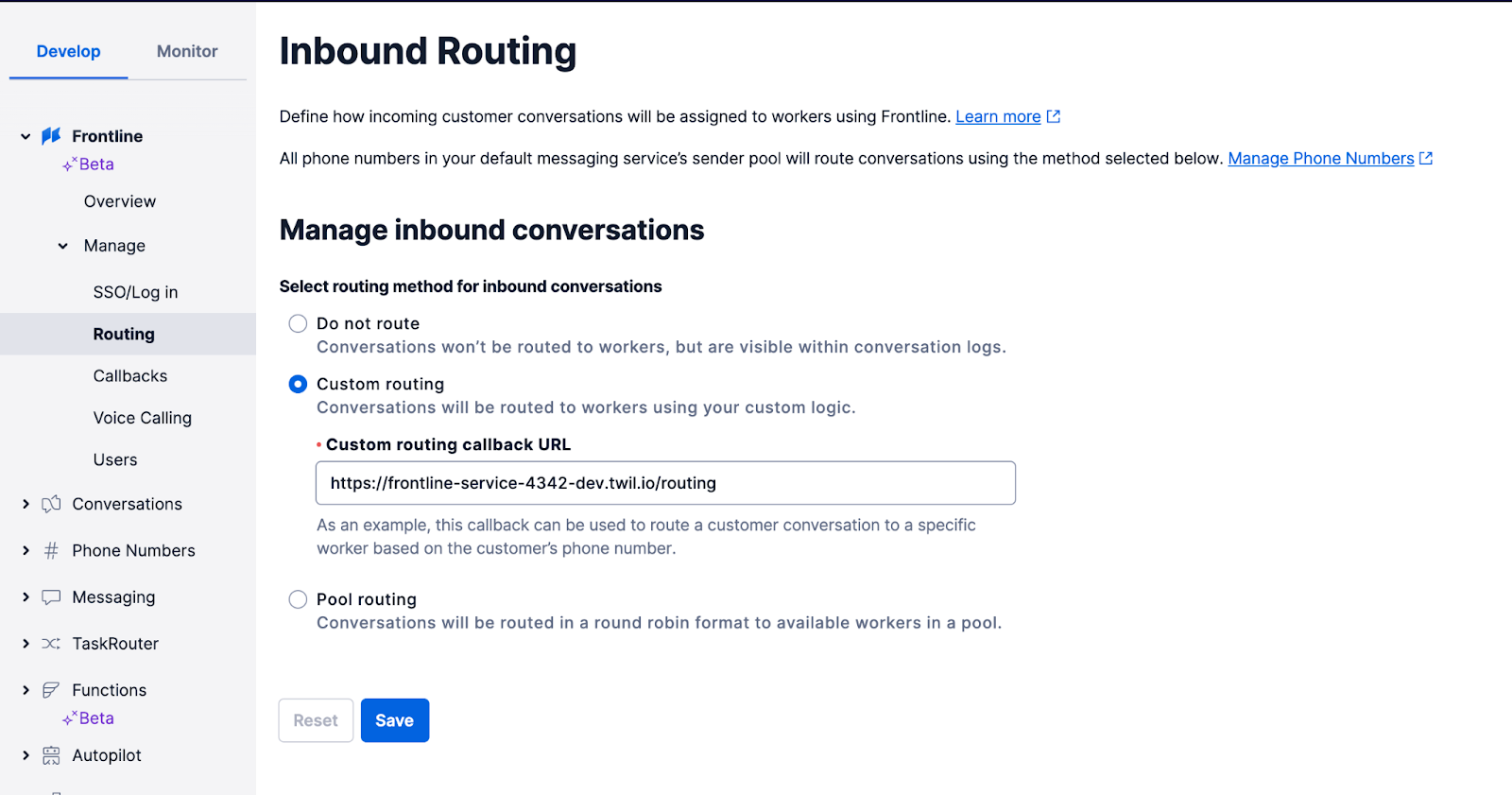The height and width of the screenshot is (795, 1512).
Task: Click the Reset button
Action: (316, 720)
